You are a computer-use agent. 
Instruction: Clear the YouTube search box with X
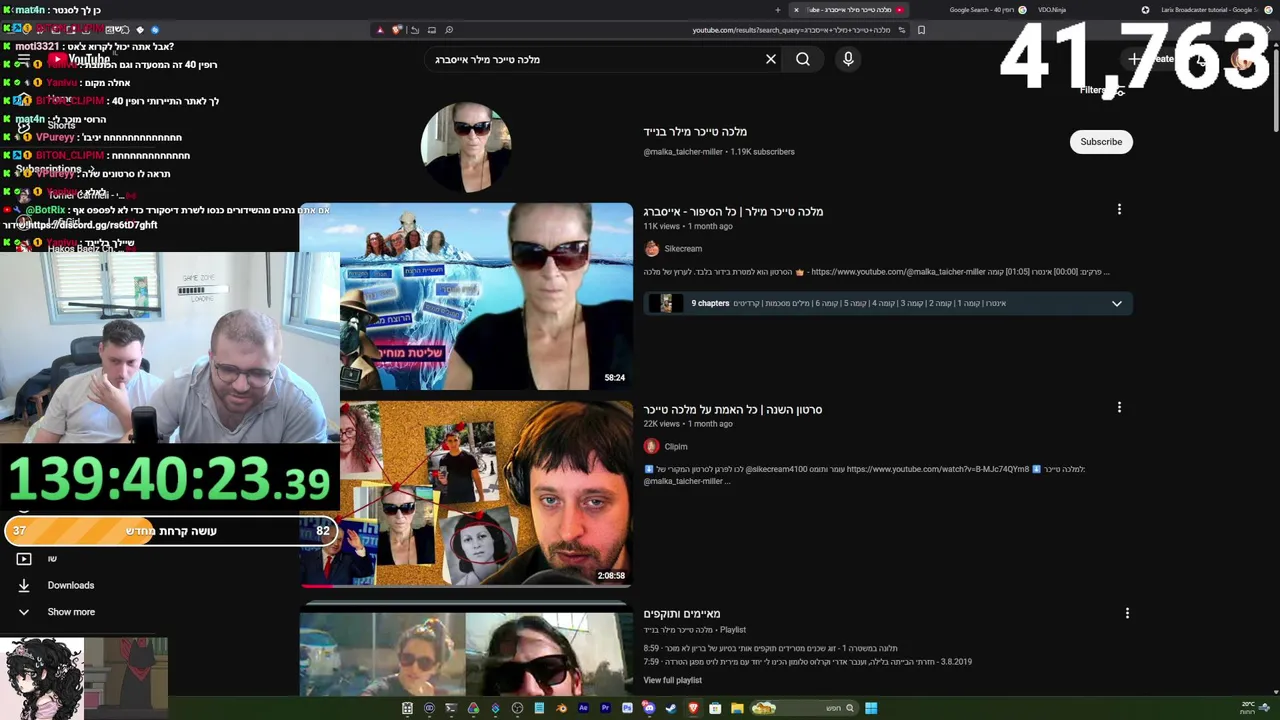point(771,59)
